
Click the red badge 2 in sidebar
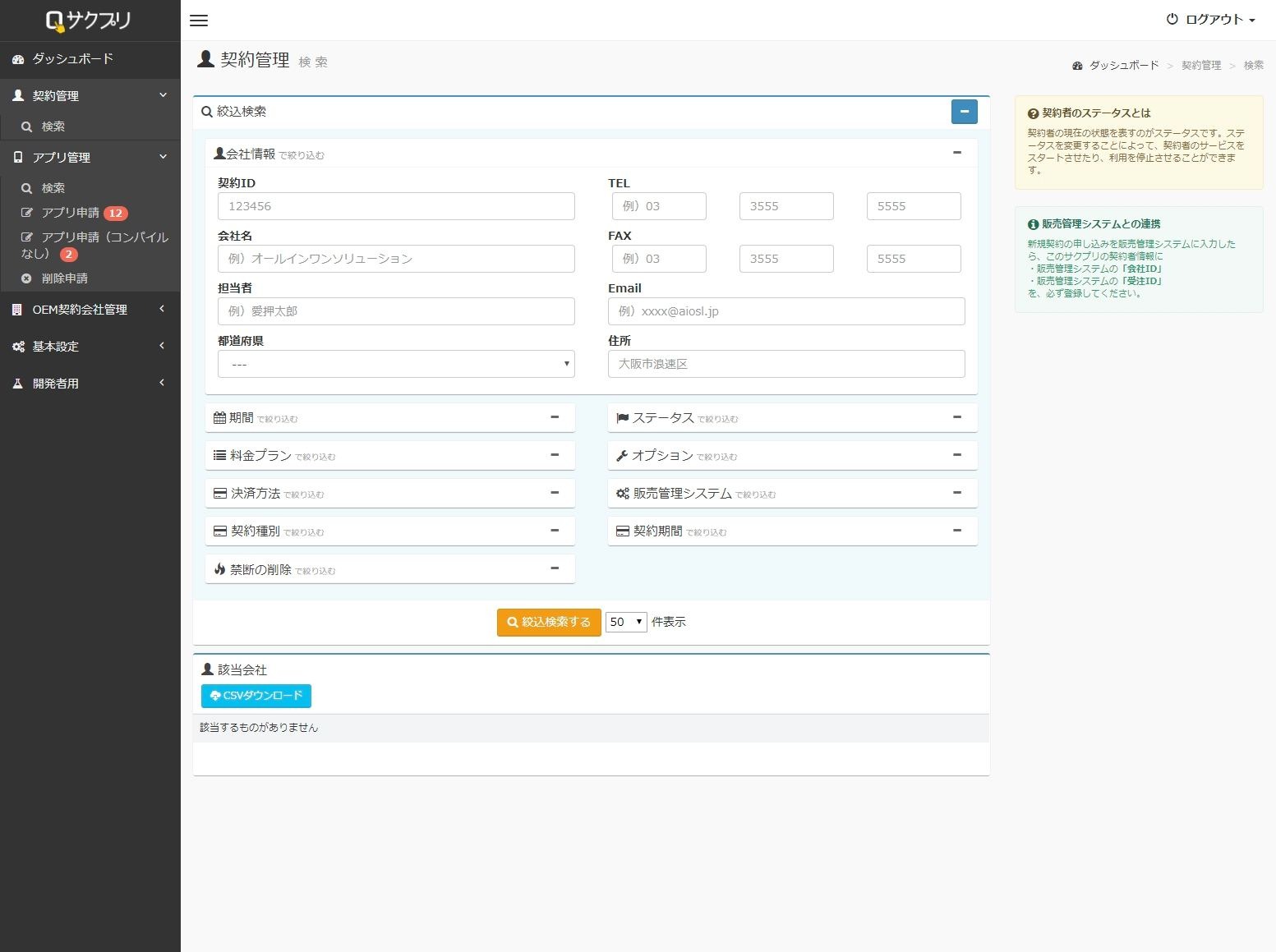[69, 255]
